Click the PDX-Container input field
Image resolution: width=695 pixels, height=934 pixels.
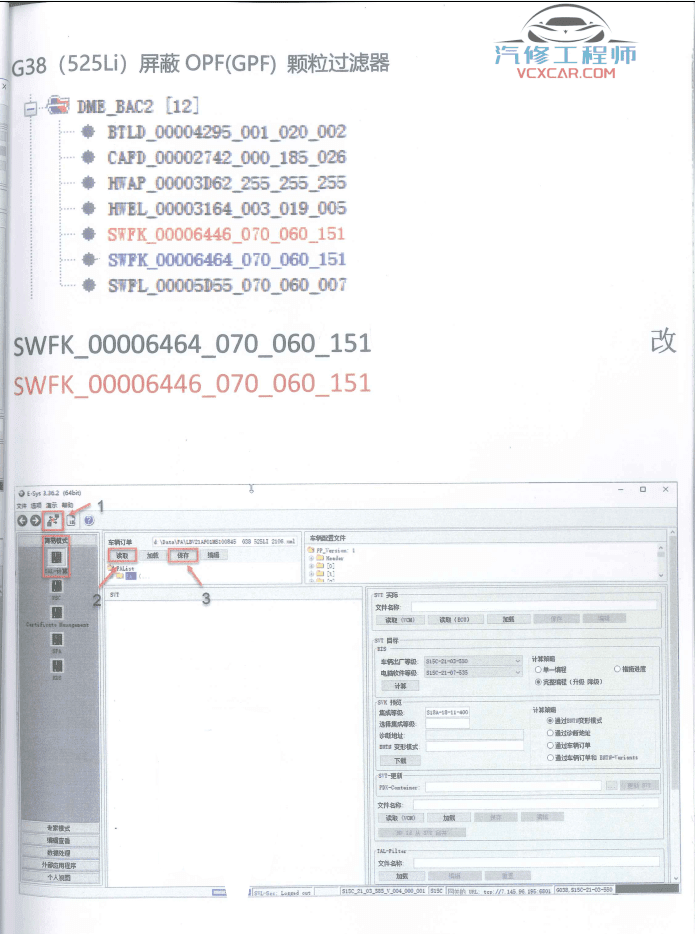point(513,786)
